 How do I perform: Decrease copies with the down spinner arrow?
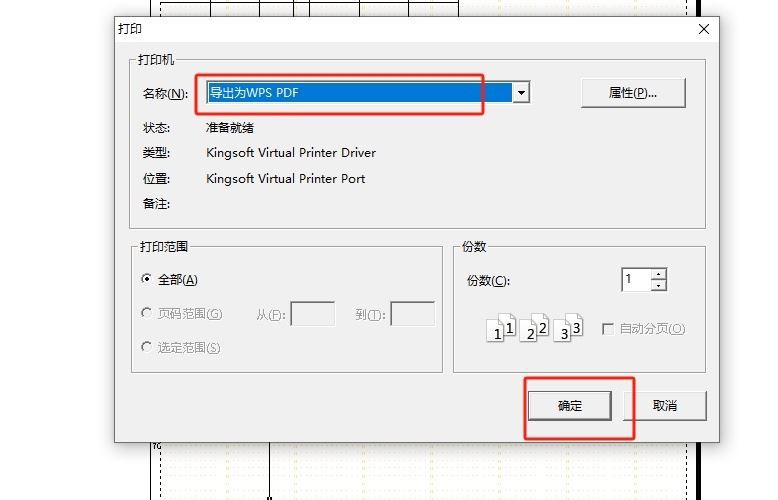point(659,286)
